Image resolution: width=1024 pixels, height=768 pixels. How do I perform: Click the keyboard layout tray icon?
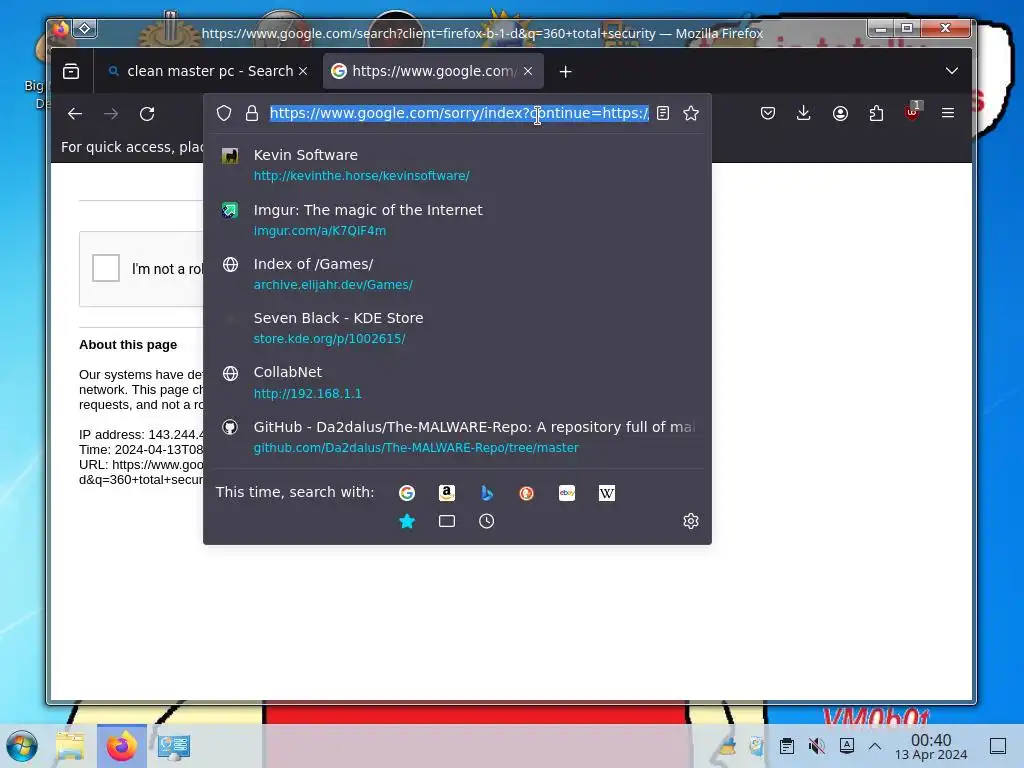(x=846, y=746)
